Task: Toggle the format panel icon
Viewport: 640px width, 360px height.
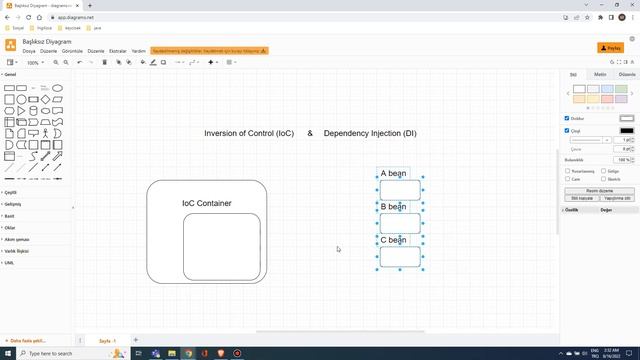Action: tap(625, 62)
